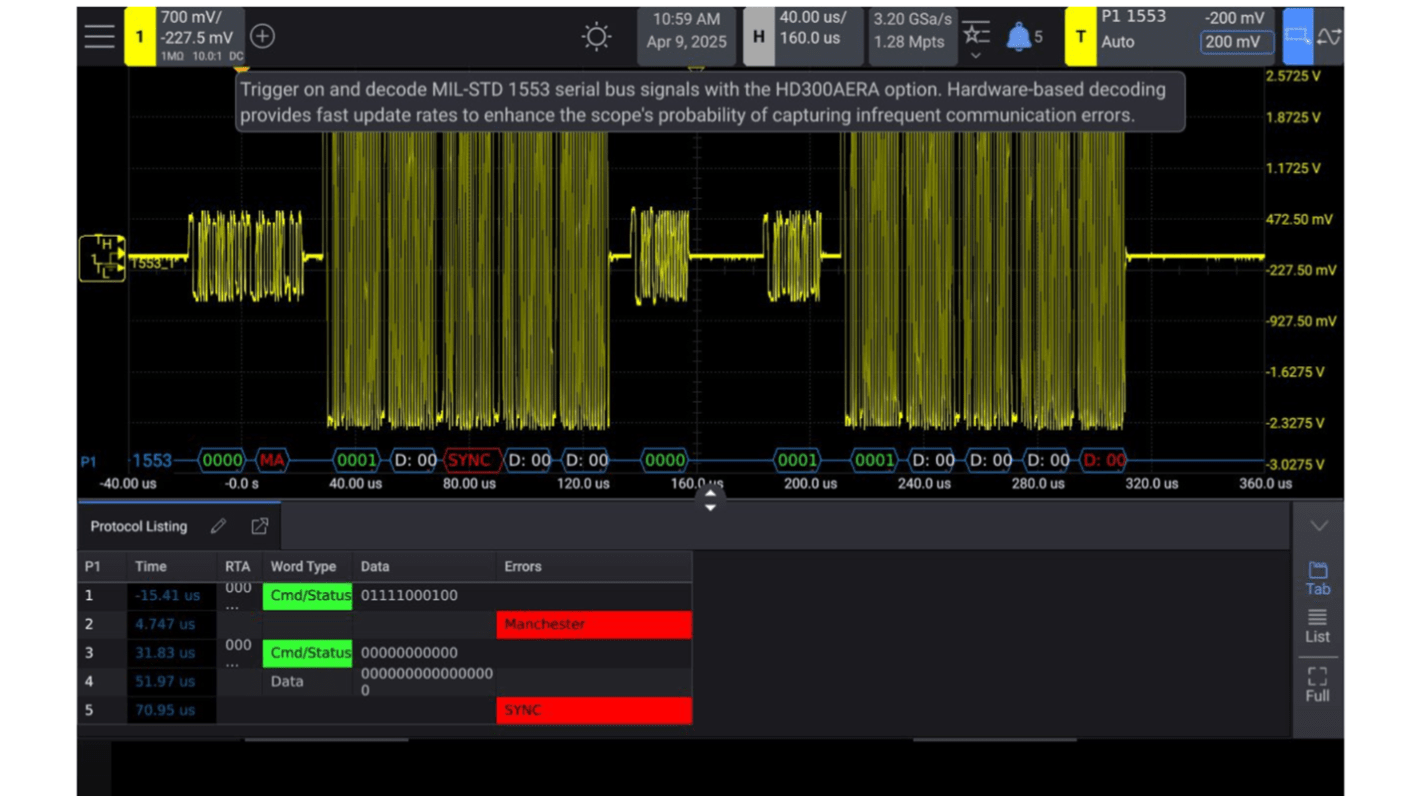This screenshot has width=1420, height=798.
Task: Select data value 00000000000 in row 3
Action: 409,653
